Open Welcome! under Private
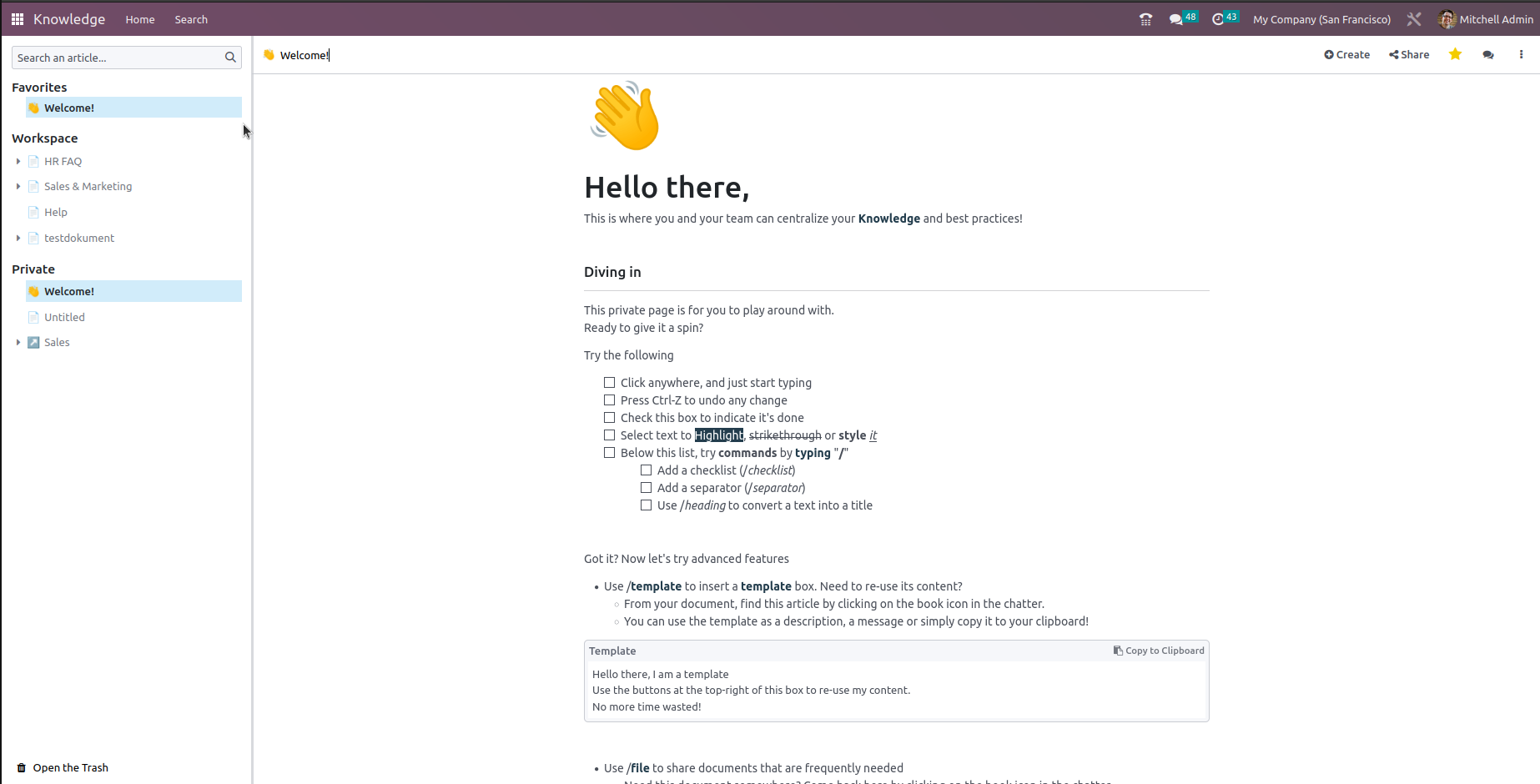This screenshot has width=1540, height=784. (x=133, y=291)
